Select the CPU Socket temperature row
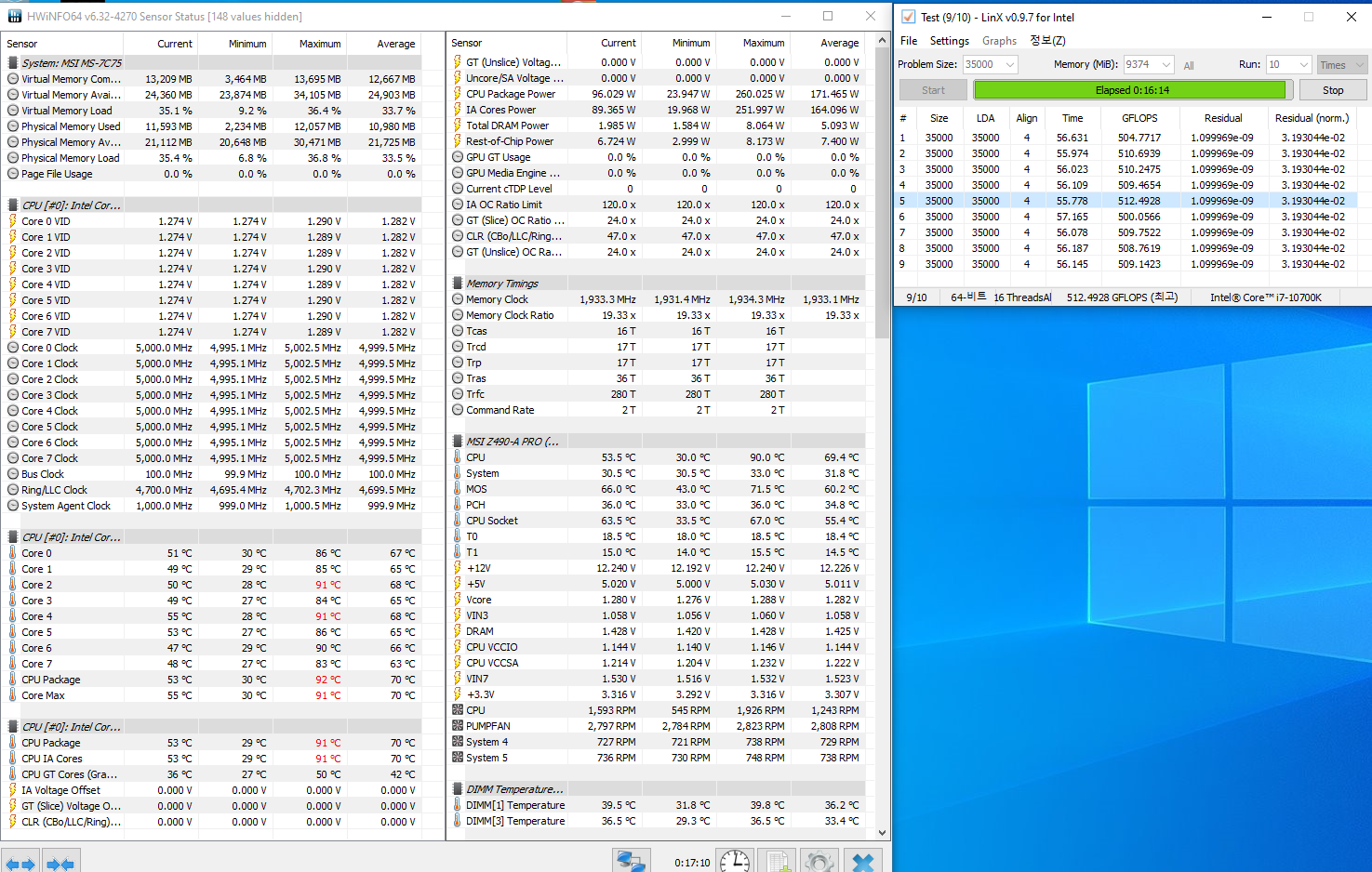The height and width of the screenshot is (872, 1372). click(x=657, y=521)
